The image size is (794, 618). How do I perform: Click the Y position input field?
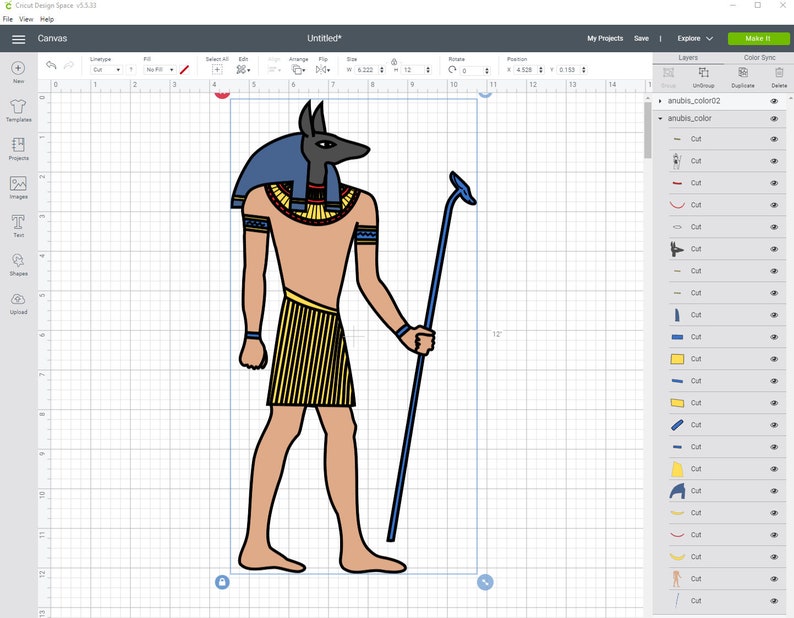coord(569,70)
